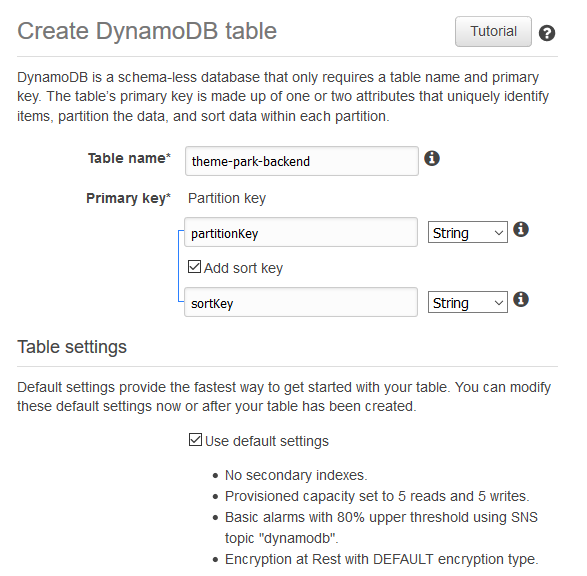Screen dimensions: 587x576
Task: Open the help question mark icon
Action: pyautogui.click(x=547, y=33)
